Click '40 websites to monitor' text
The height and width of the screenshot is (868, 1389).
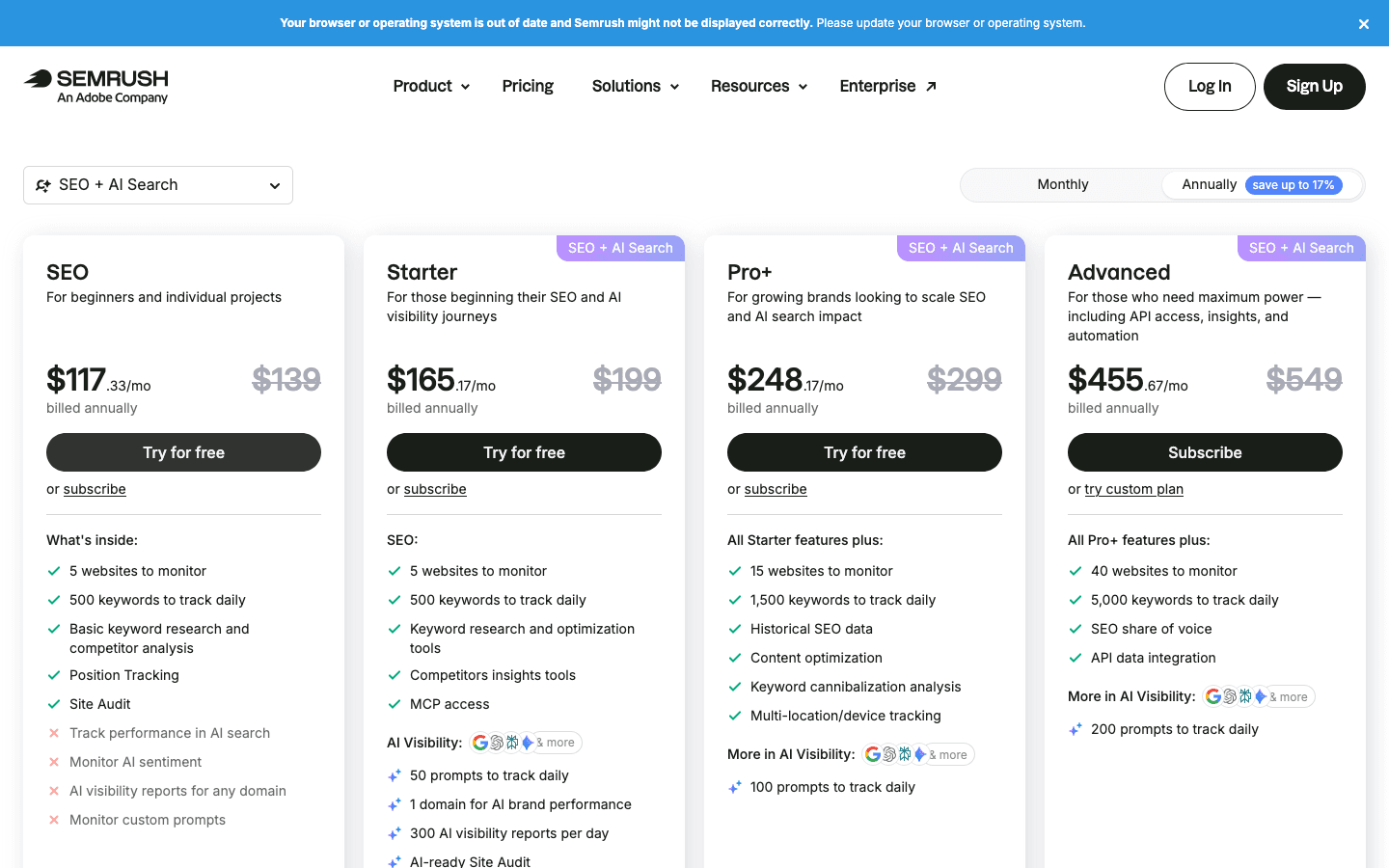(x=1164, y=571)
